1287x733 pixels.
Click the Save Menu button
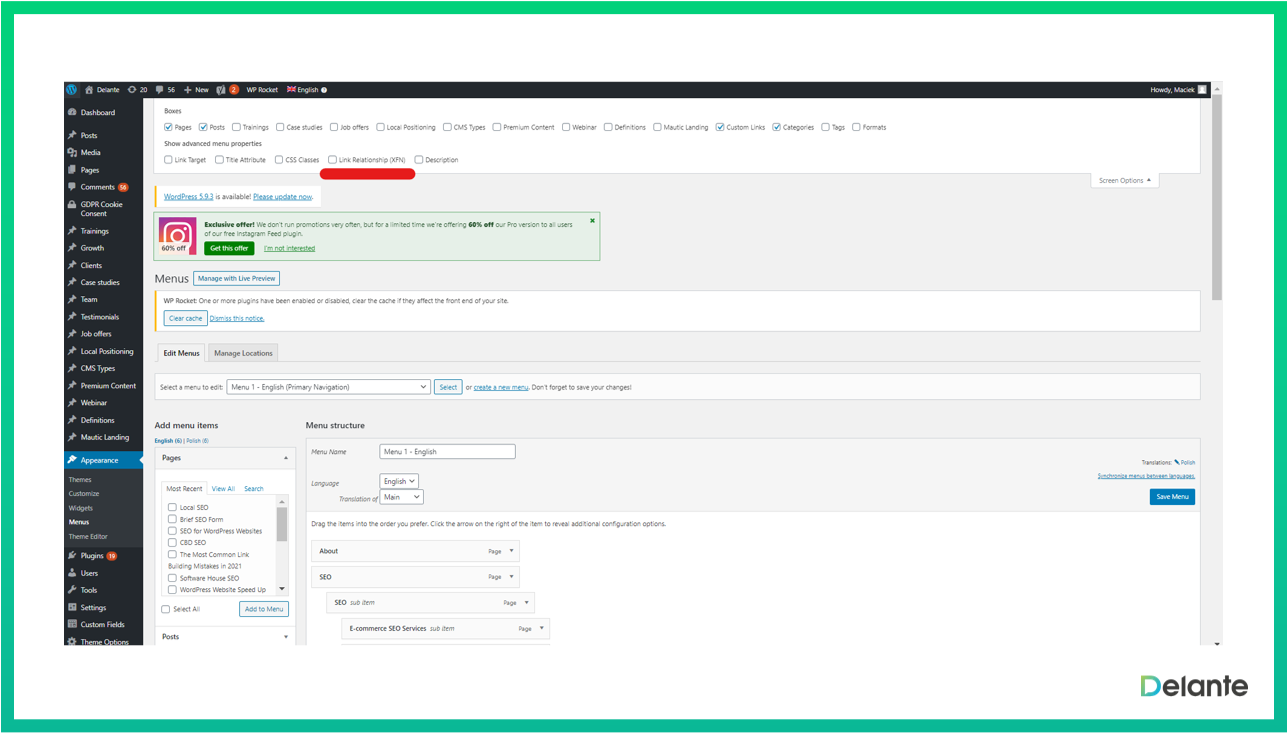[1172, 497]
